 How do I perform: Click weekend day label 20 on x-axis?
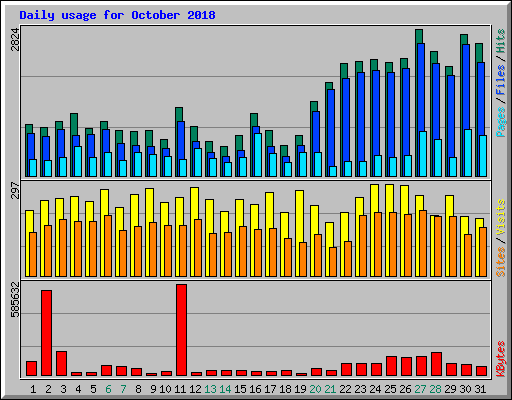(x=315, y=389)
